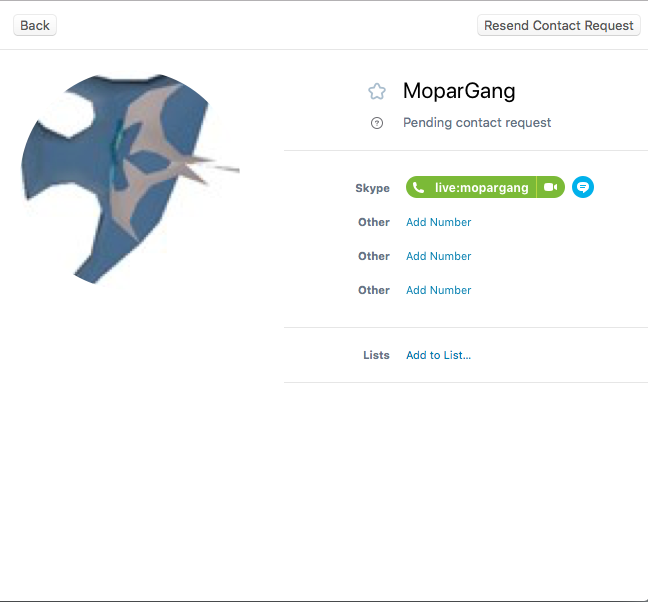648x602 pixels.
Task: Click the third Add Number link
Action: pyautogui.click(x=438, y=290)
